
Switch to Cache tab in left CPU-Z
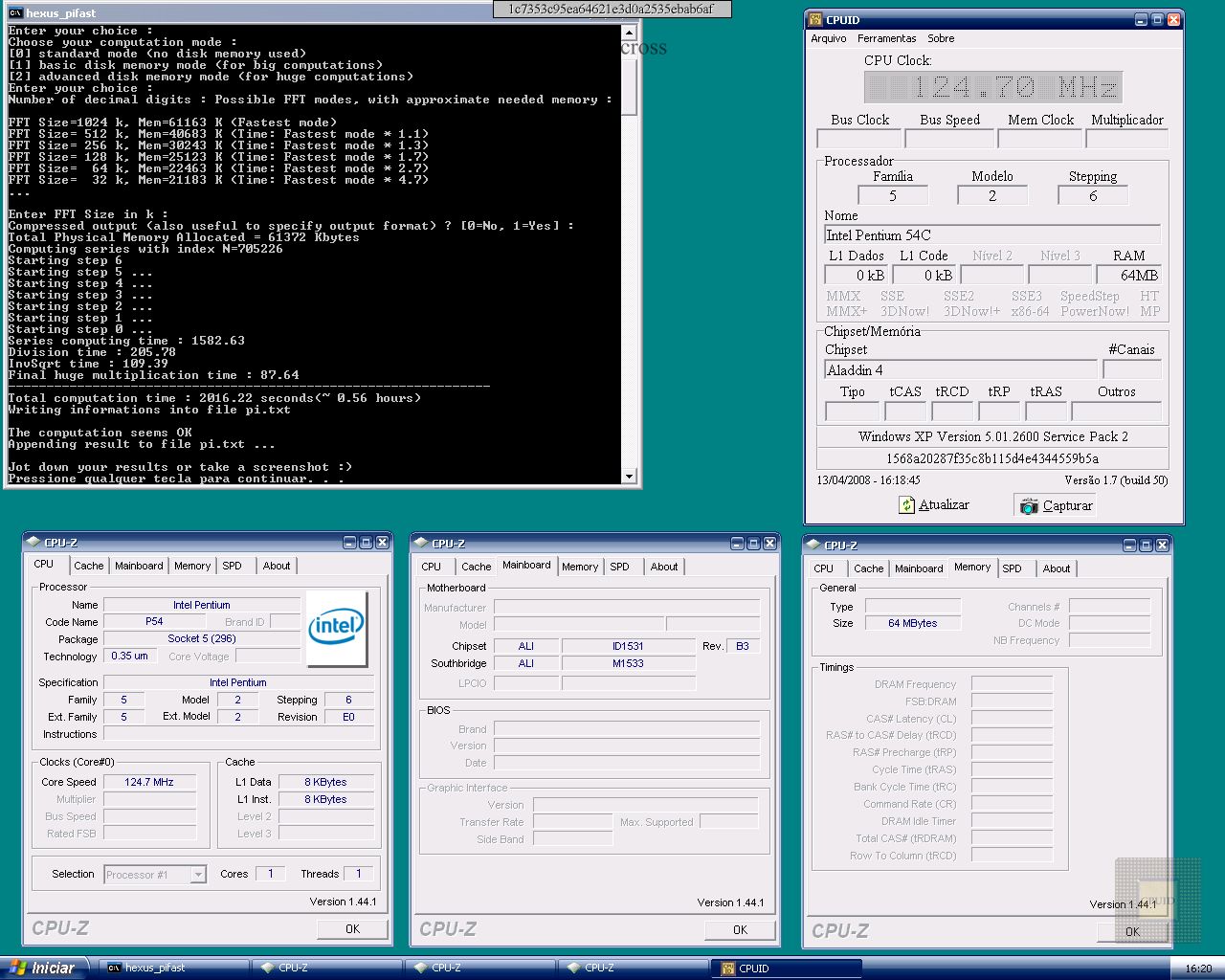pyautogui.click(x=89, y=566)
